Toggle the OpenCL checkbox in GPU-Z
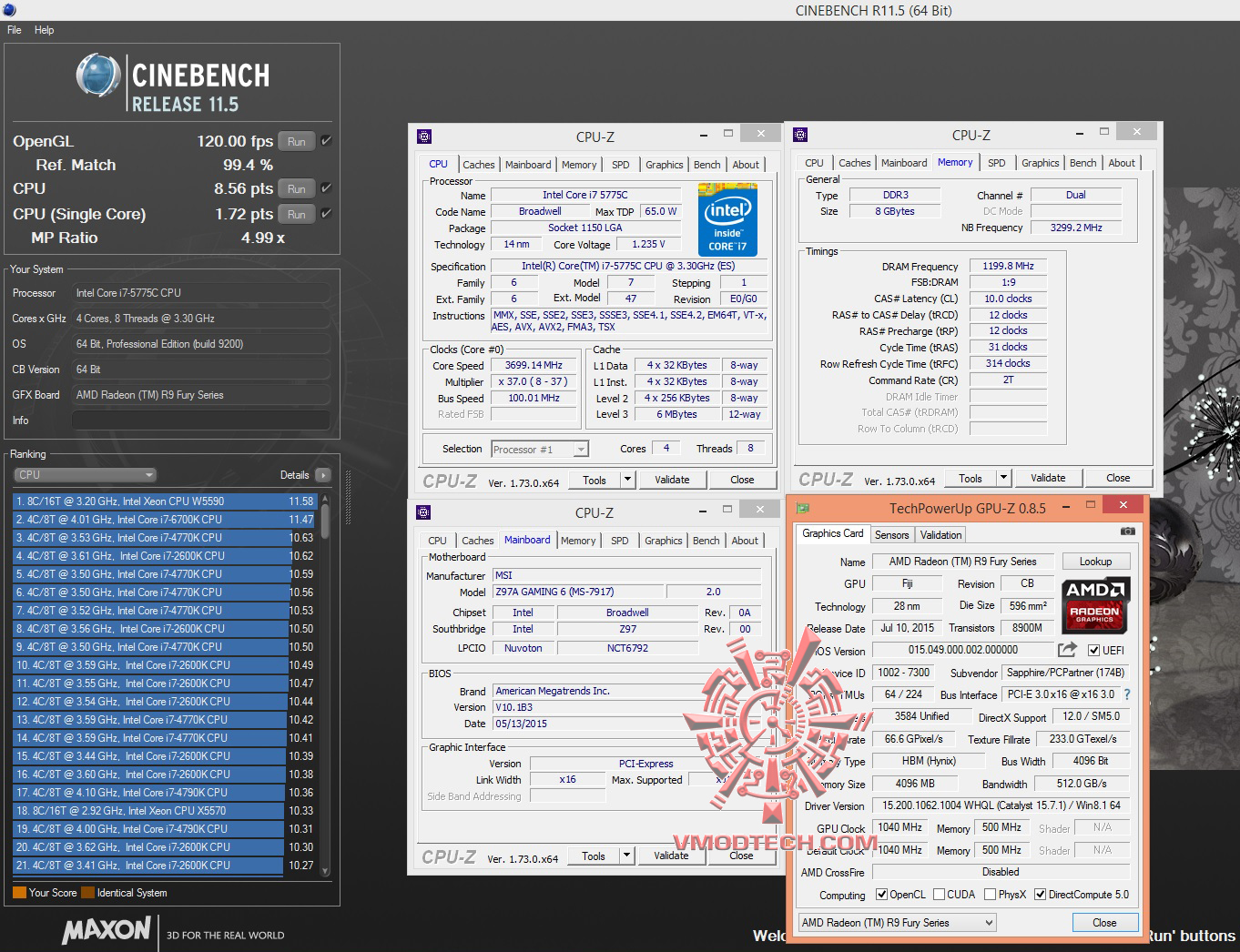Screen dimensions: 1240x952 [880, 895]
